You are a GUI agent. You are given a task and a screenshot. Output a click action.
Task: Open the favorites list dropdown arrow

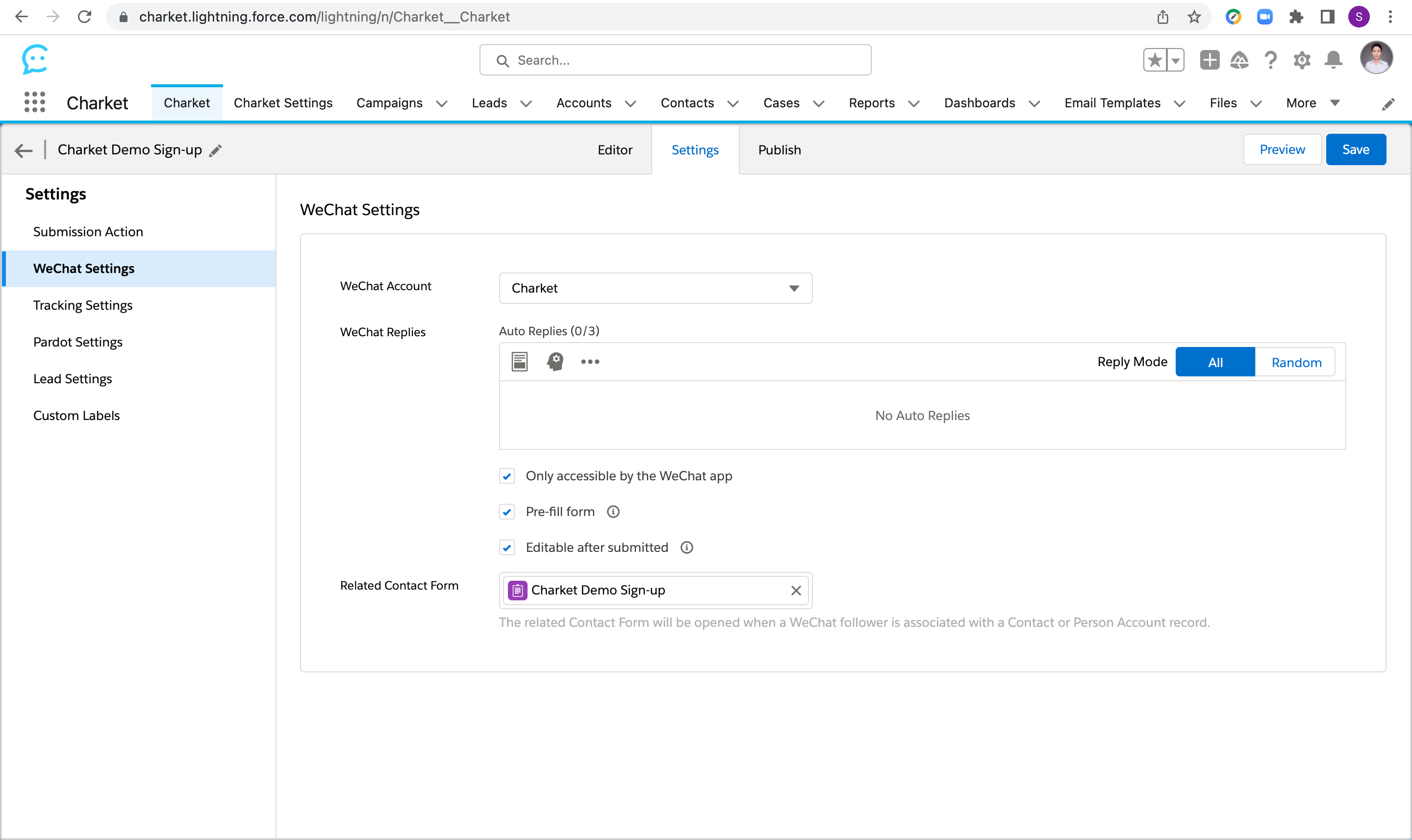[x=1176, y=60]
